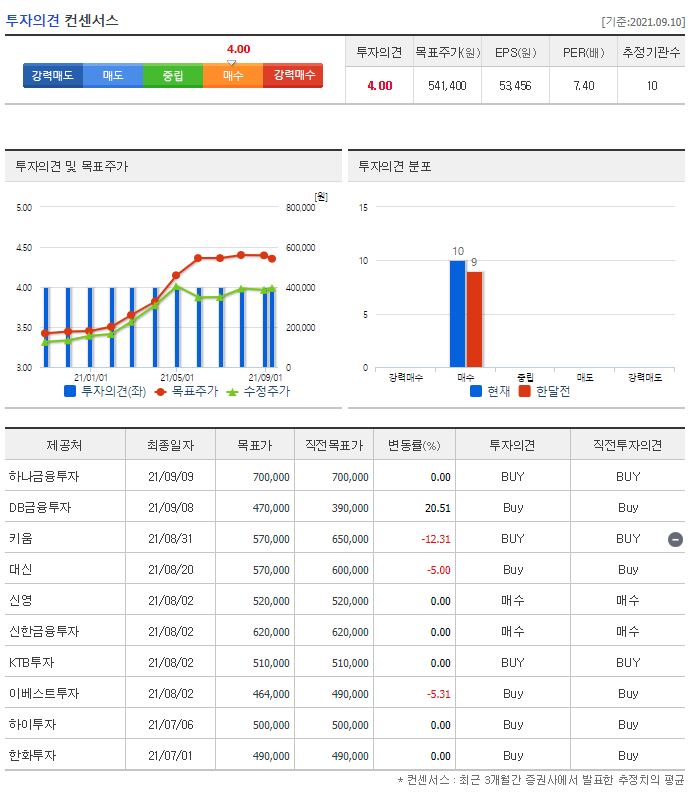Select the 신한금융투자 provider name
692x798 pixels.
pyautogui.click(x=44, y=632)
